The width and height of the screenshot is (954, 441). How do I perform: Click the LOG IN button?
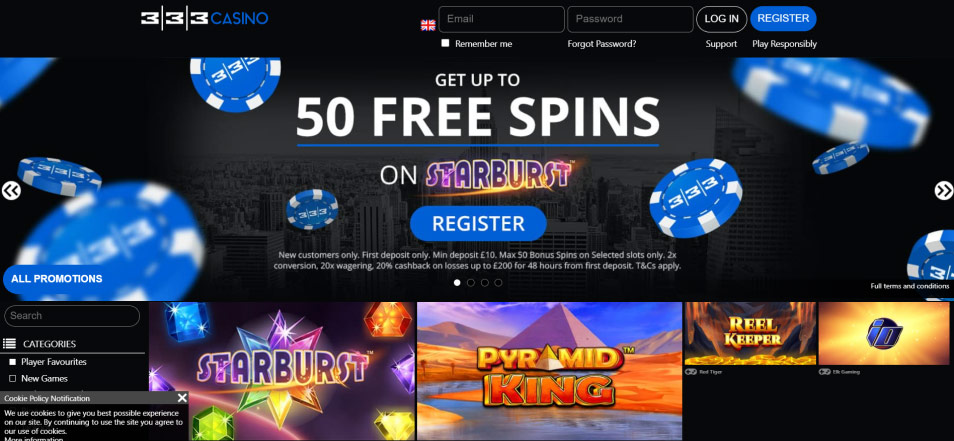(722, 19)
